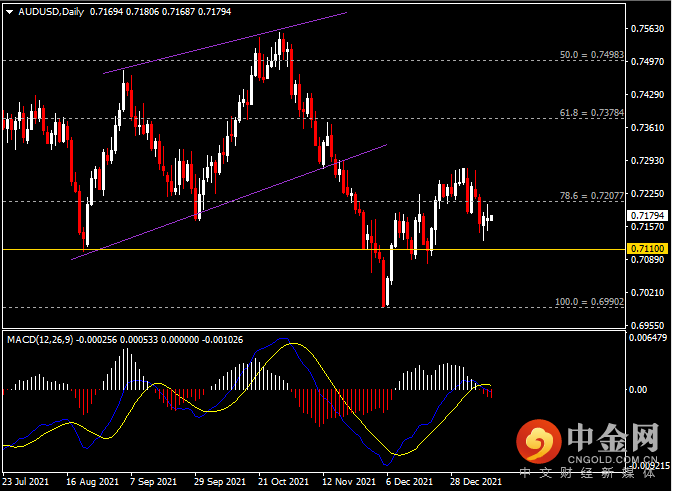Select the 61.8 = 0.73784 Fibonacci label

pos(590,114)
